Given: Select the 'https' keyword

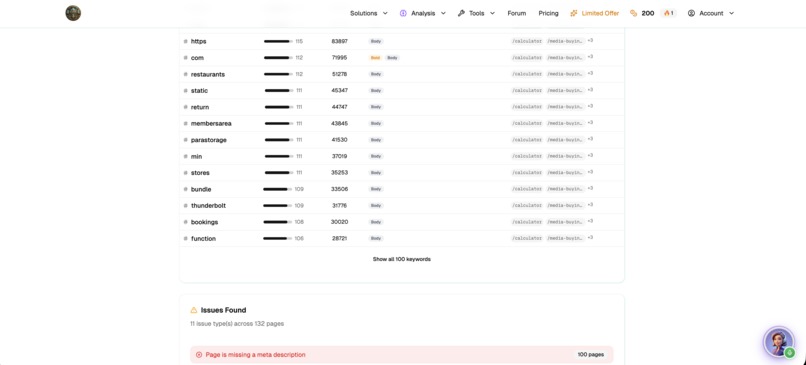Looking at the screenshot, I should [x=198, y=41].
